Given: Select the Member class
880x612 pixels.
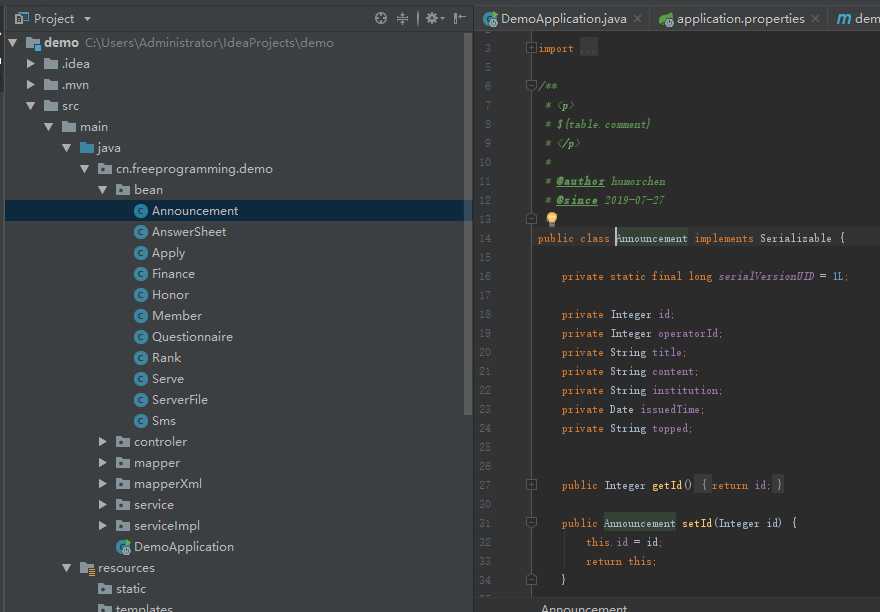Looking at the screenshot, I should coord(177,316).
